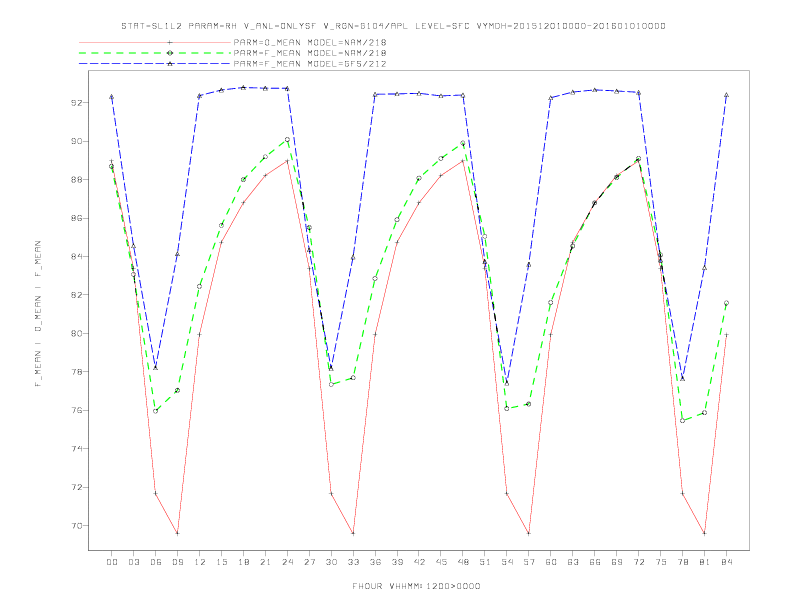
Task: Click x-axis tick label 63
Action: click(573, 562)
